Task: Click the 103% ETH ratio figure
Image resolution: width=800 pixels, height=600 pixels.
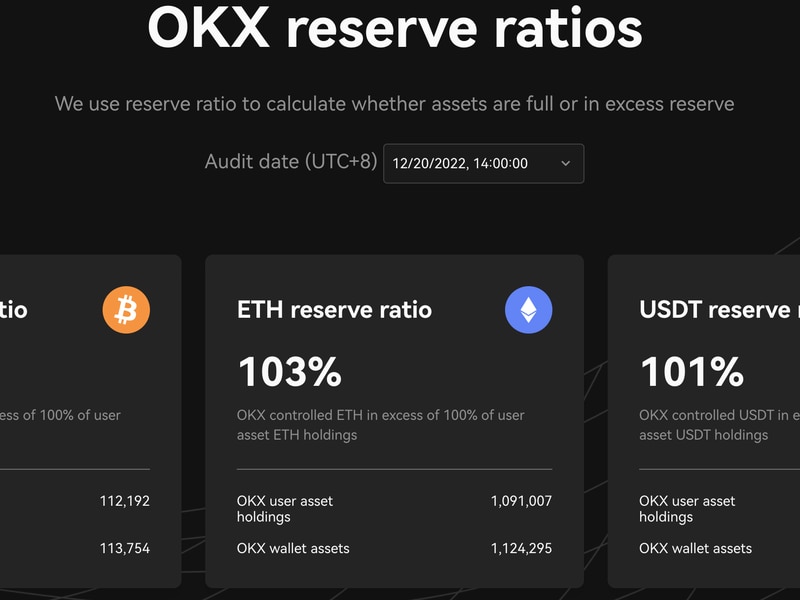Action: [x=289, y=372]
